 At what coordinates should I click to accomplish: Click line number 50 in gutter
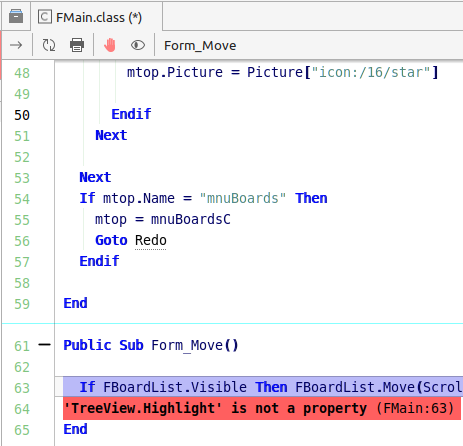[x=22, y=115]
